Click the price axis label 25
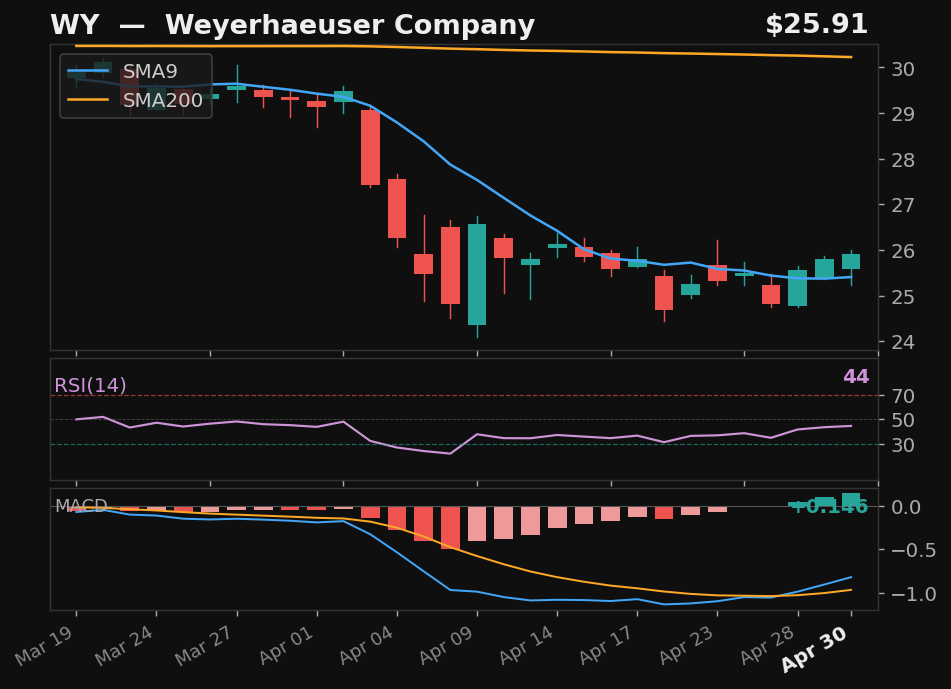 click(x=902, y=297)
